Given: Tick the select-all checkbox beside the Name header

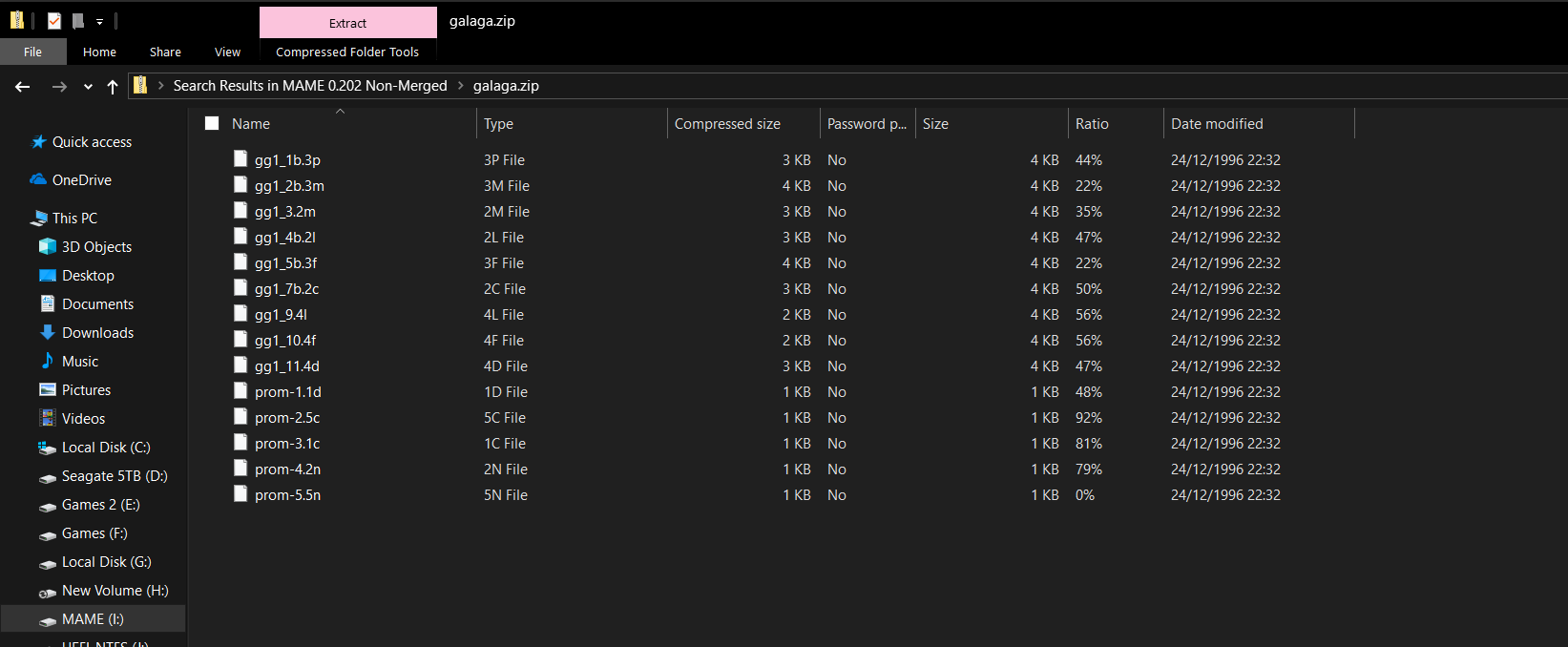Looking at the screenshot, I should coord(212,123).
